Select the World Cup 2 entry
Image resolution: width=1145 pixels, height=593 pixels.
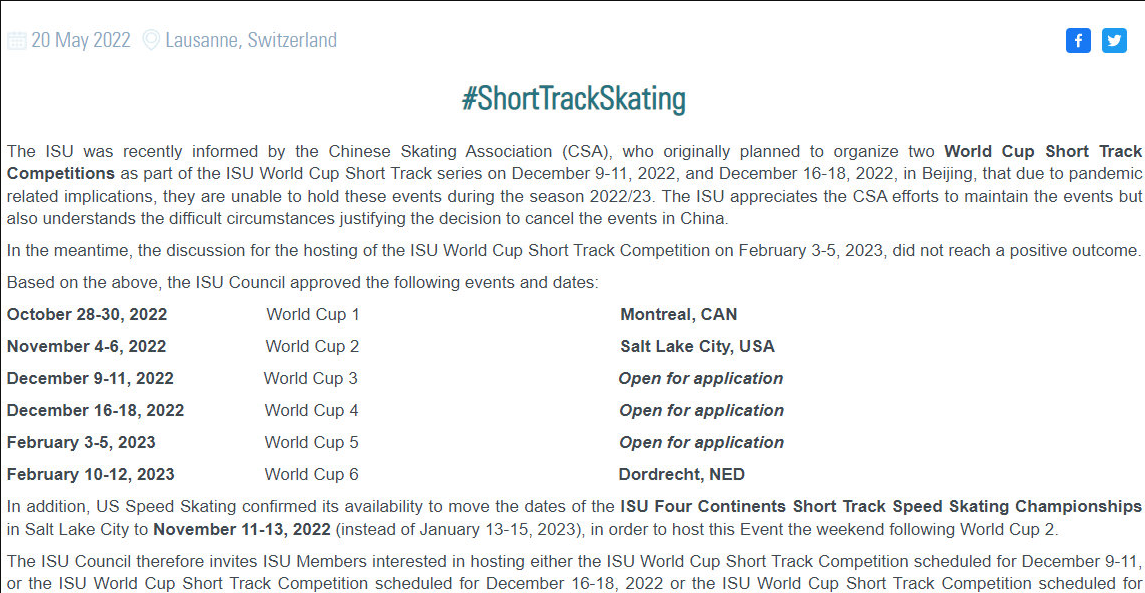[312, 346]
